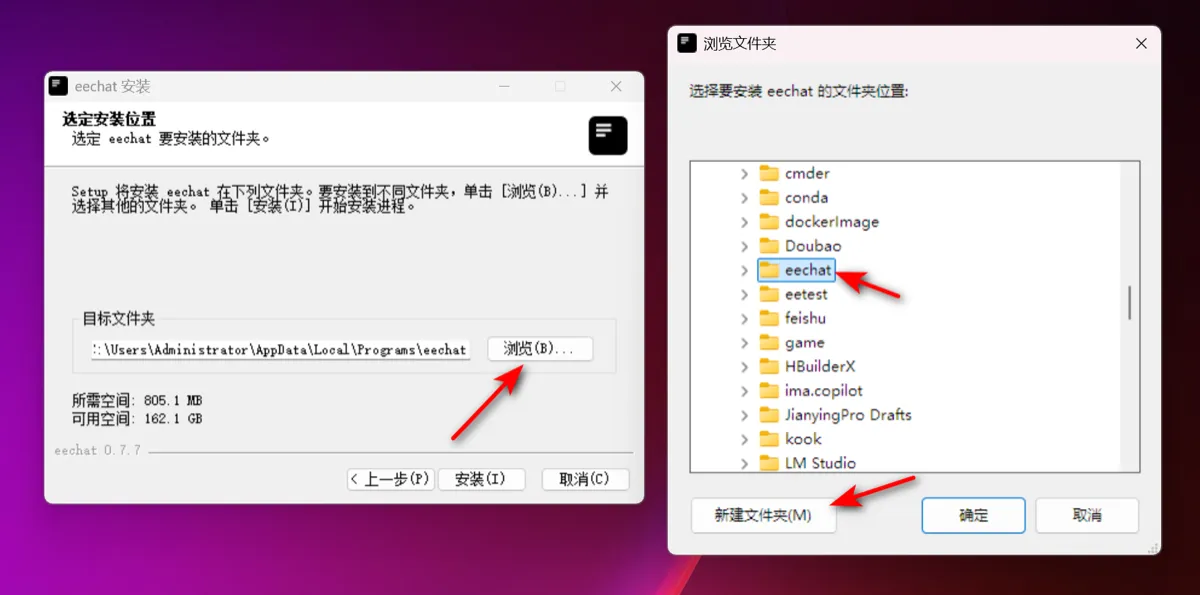Expand the feishu folder chevron
This screenshot has height=595, width=1200.
[x=744, y=318]
